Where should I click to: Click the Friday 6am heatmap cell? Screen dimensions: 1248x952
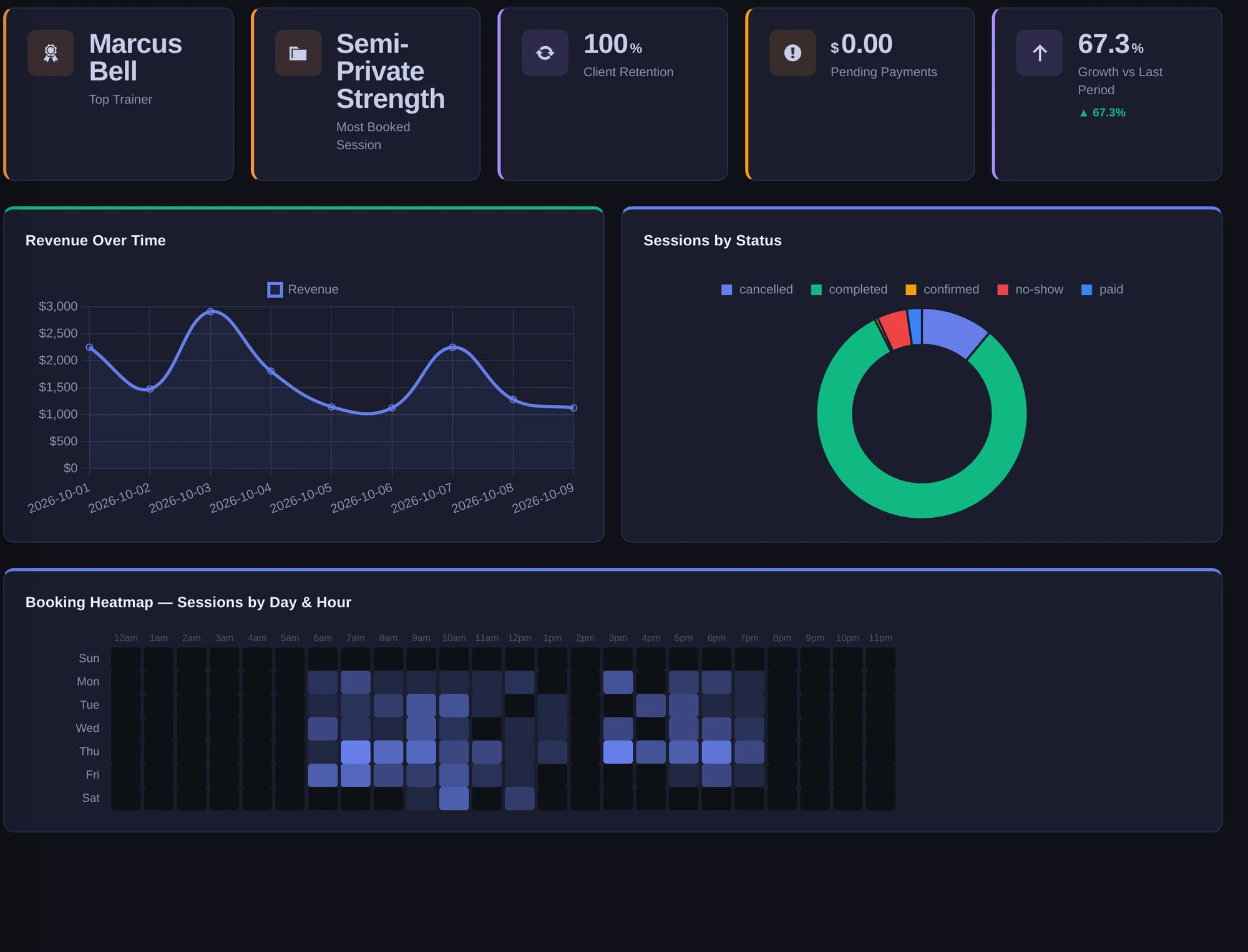[x=323, y=775]
